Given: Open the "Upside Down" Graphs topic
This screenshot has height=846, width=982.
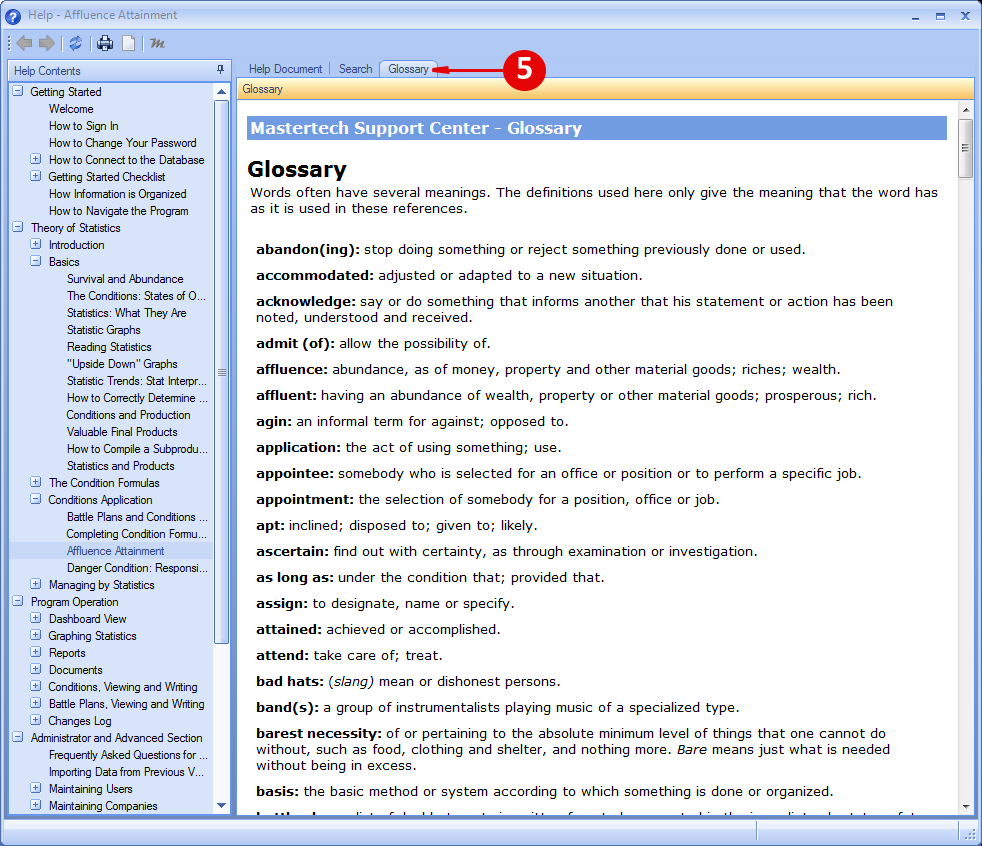Looking at the screenshot, I should coord(121,364).
